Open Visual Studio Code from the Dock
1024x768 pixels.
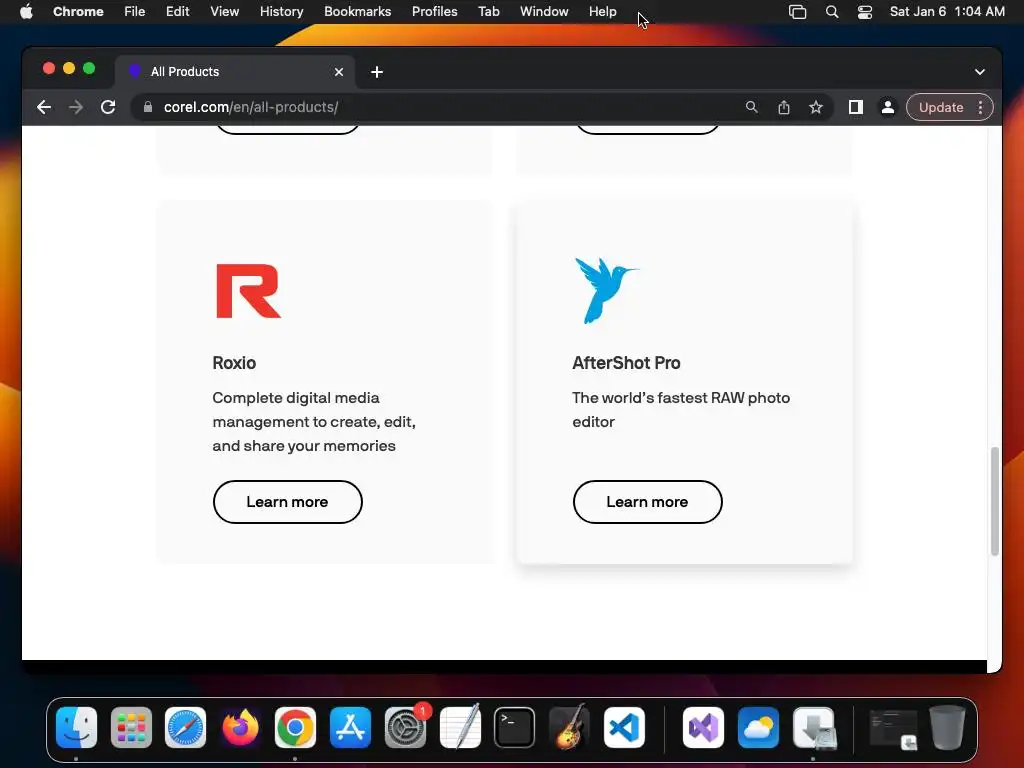(624, 728)
